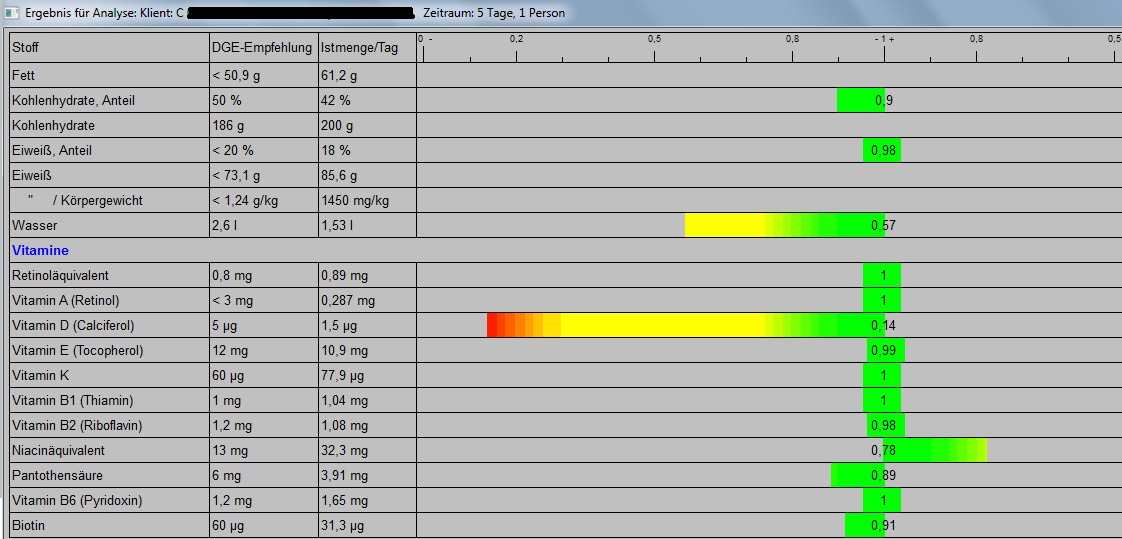Select the Vitamine section heading
1122x539 pixels.
tap(40, 250)
